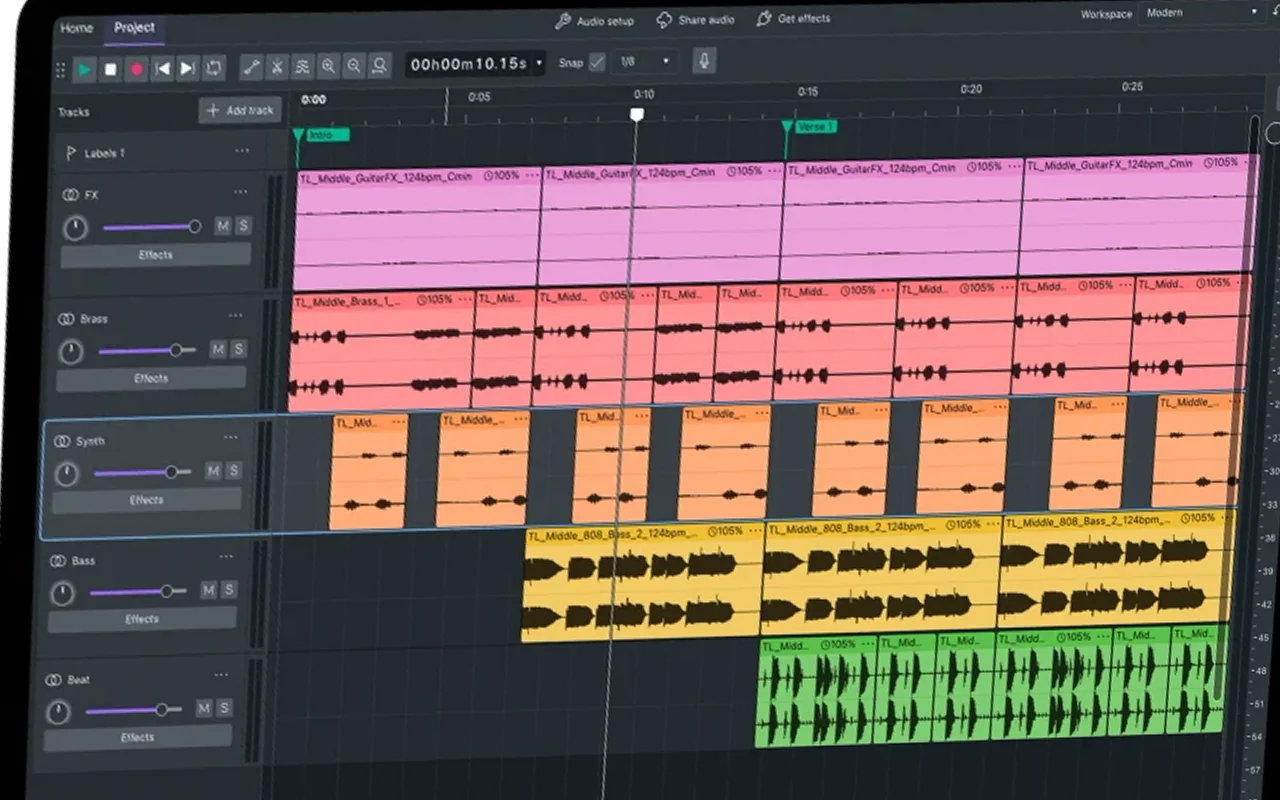This screenshot has width=1280, height=800.
Task: Click the stereo icon of Beat track
Action: tap(54, 680)
